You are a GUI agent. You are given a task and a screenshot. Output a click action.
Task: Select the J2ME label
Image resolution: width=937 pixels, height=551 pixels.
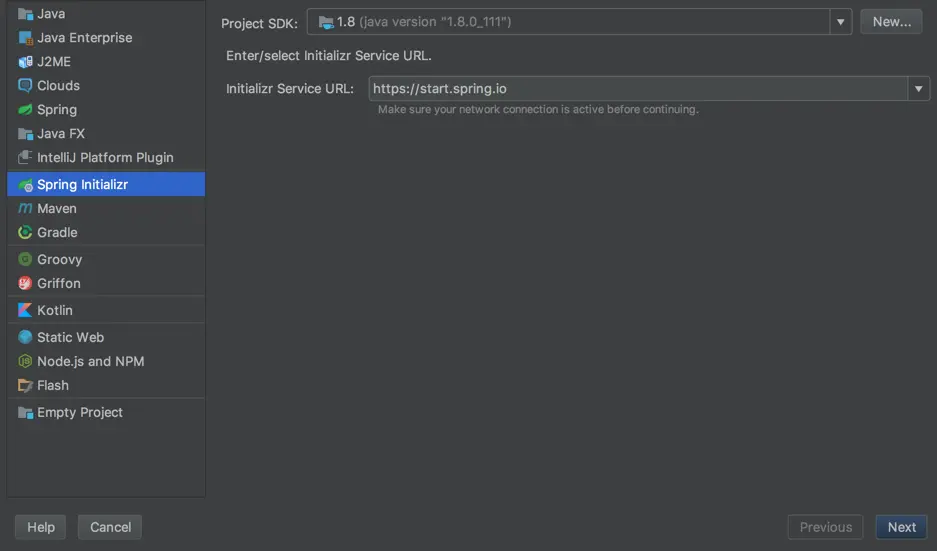pyautogui.click(x=54, y=62)
